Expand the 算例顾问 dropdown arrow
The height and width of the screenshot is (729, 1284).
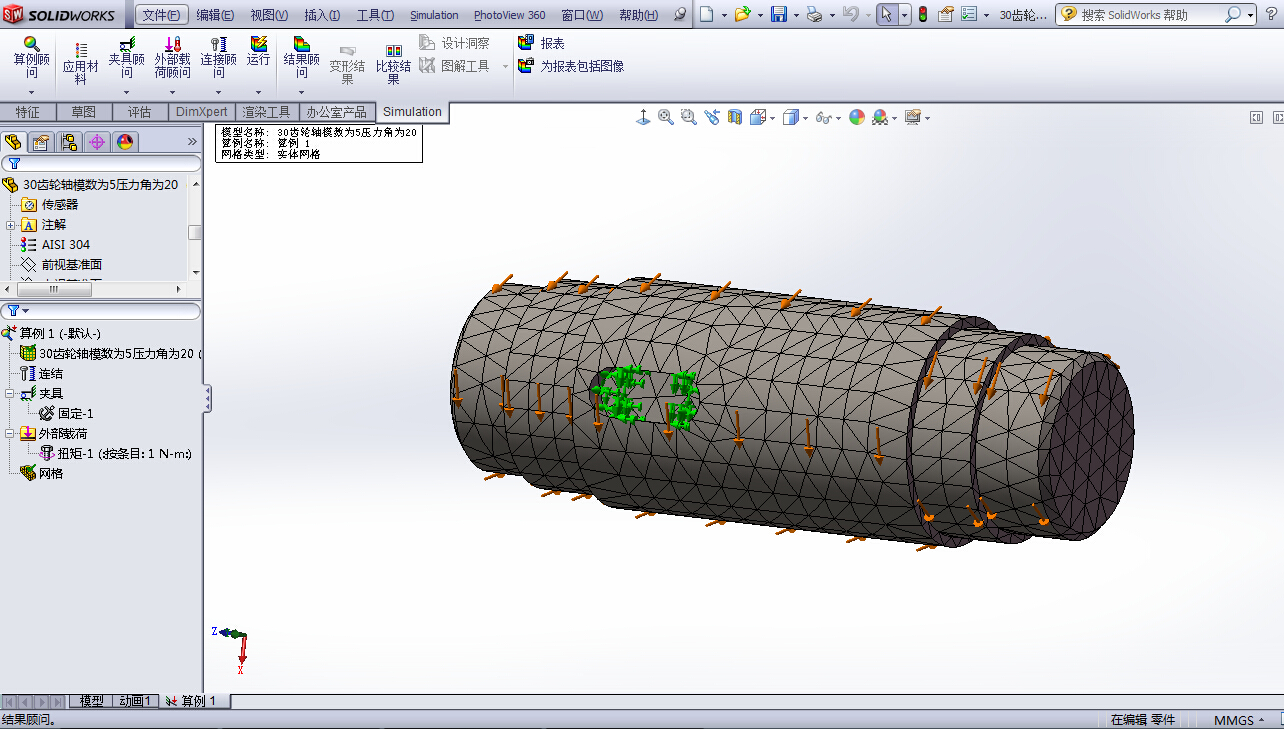pyautogui.click(x=31, y=92)
